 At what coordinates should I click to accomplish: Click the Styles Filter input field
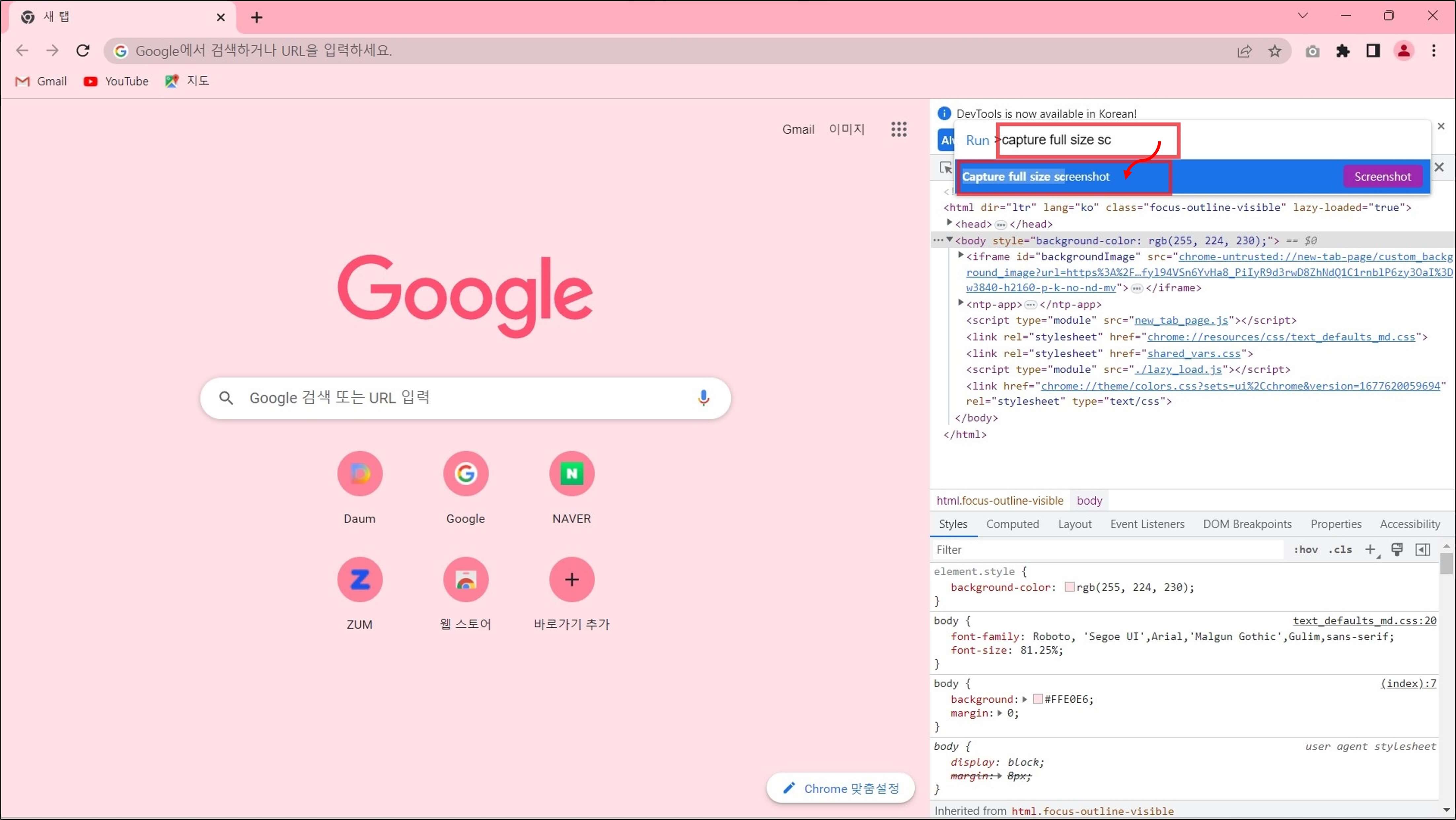(x=1108, y=549)
